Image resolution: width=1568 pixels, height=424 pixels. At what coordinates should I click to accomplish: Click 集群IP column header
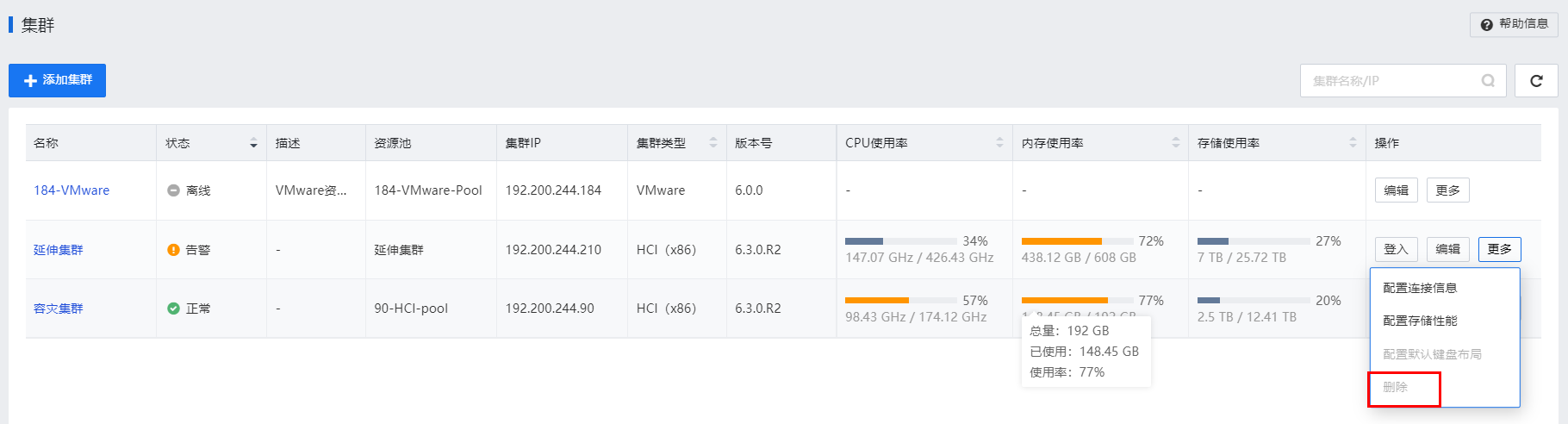[523, 143]
